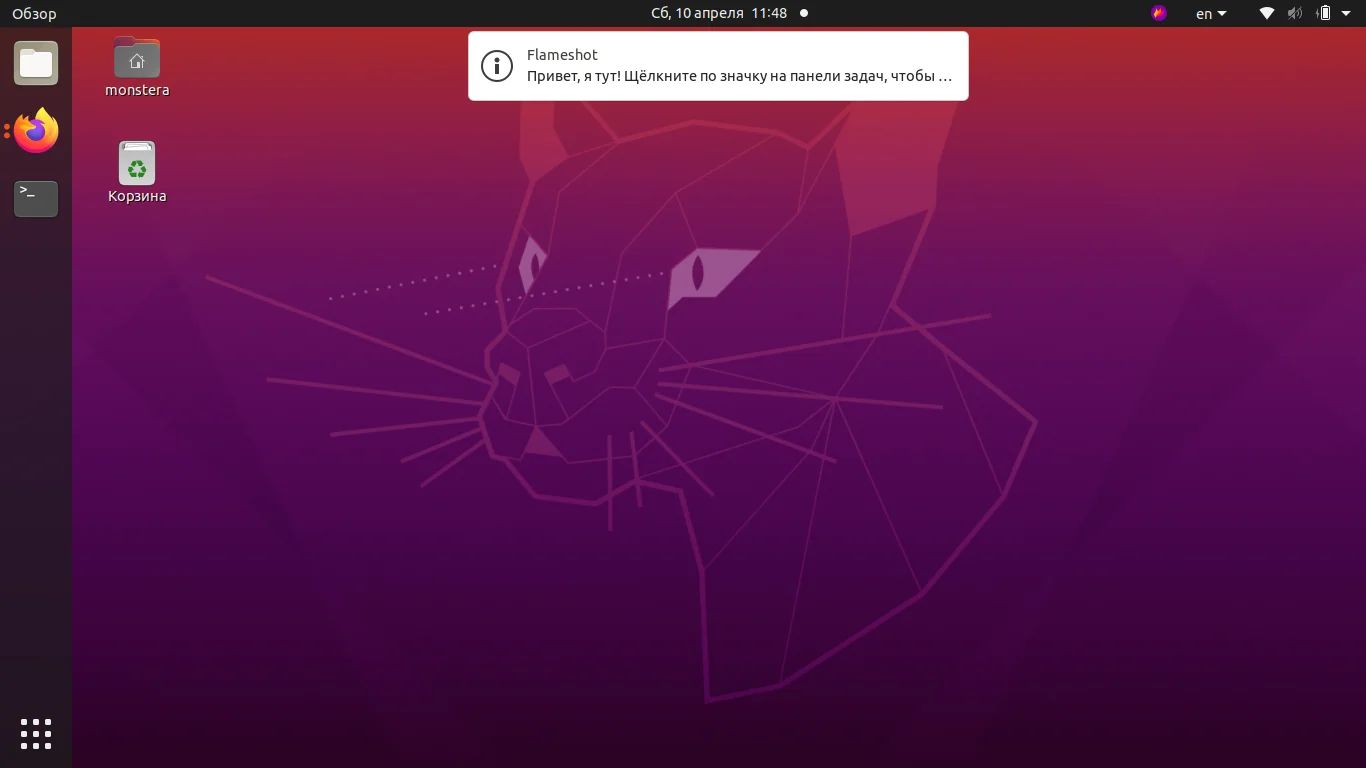Dismiss the Flameshot notification banner
Screen dimensions: 1366x768
718,65
